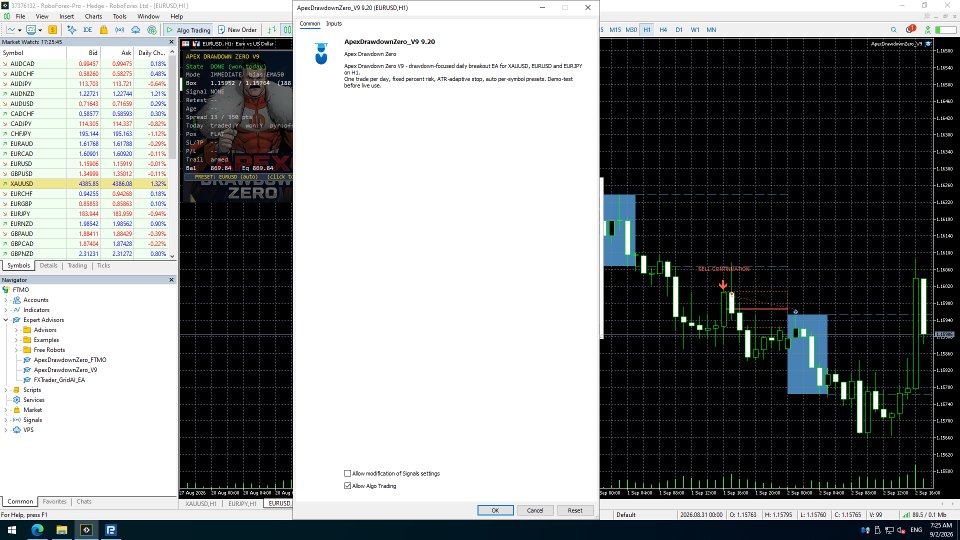
Task: Click OK in the expert dialog
Action: pyautogui.click(x=495, y=510)
